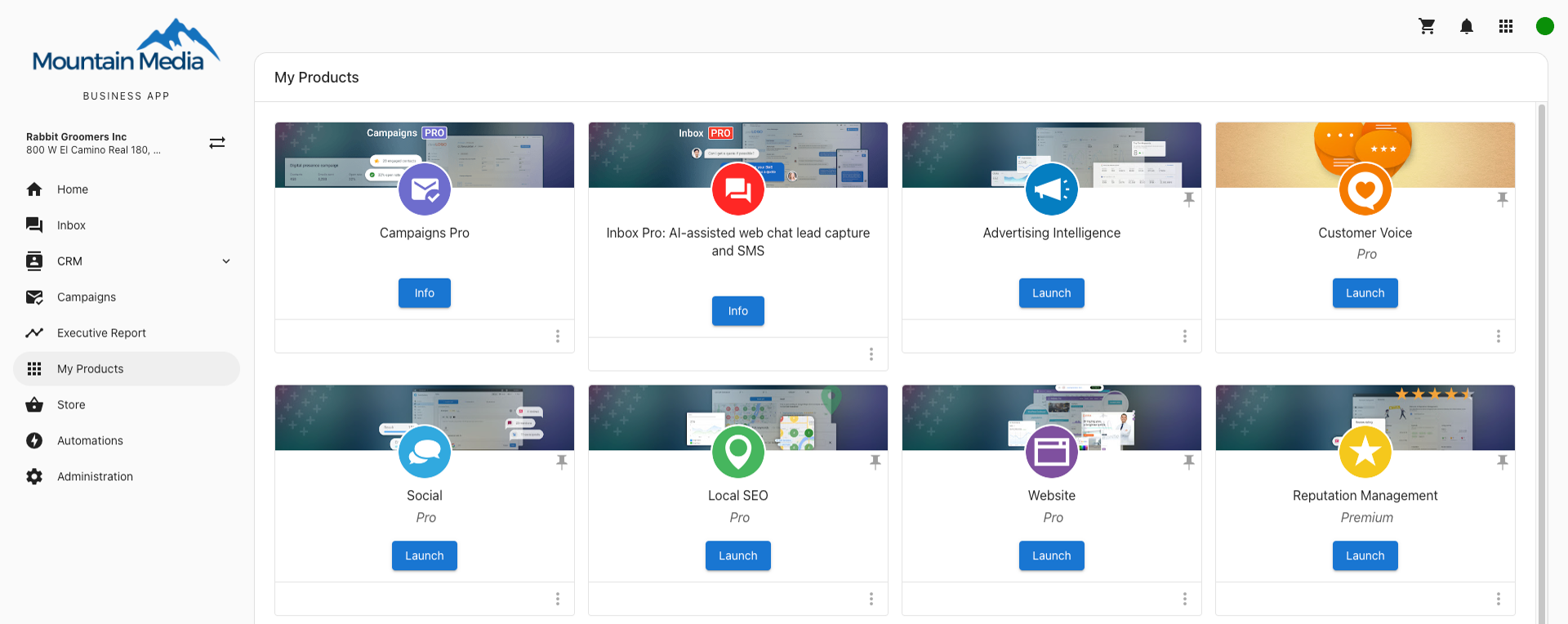
Task: Open more options on Website card
Action: point(1185,599)
